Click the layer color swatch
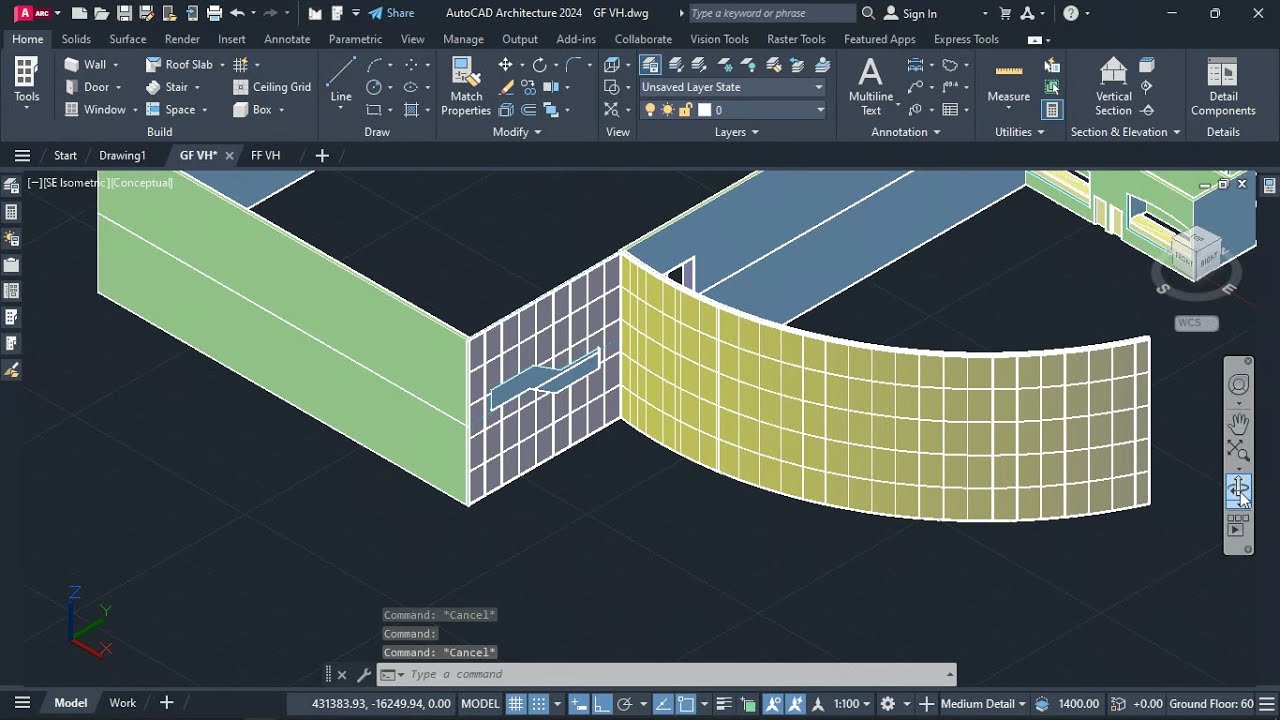The width and height of the screenshot is (1280, 720). [x=704, y=110]
